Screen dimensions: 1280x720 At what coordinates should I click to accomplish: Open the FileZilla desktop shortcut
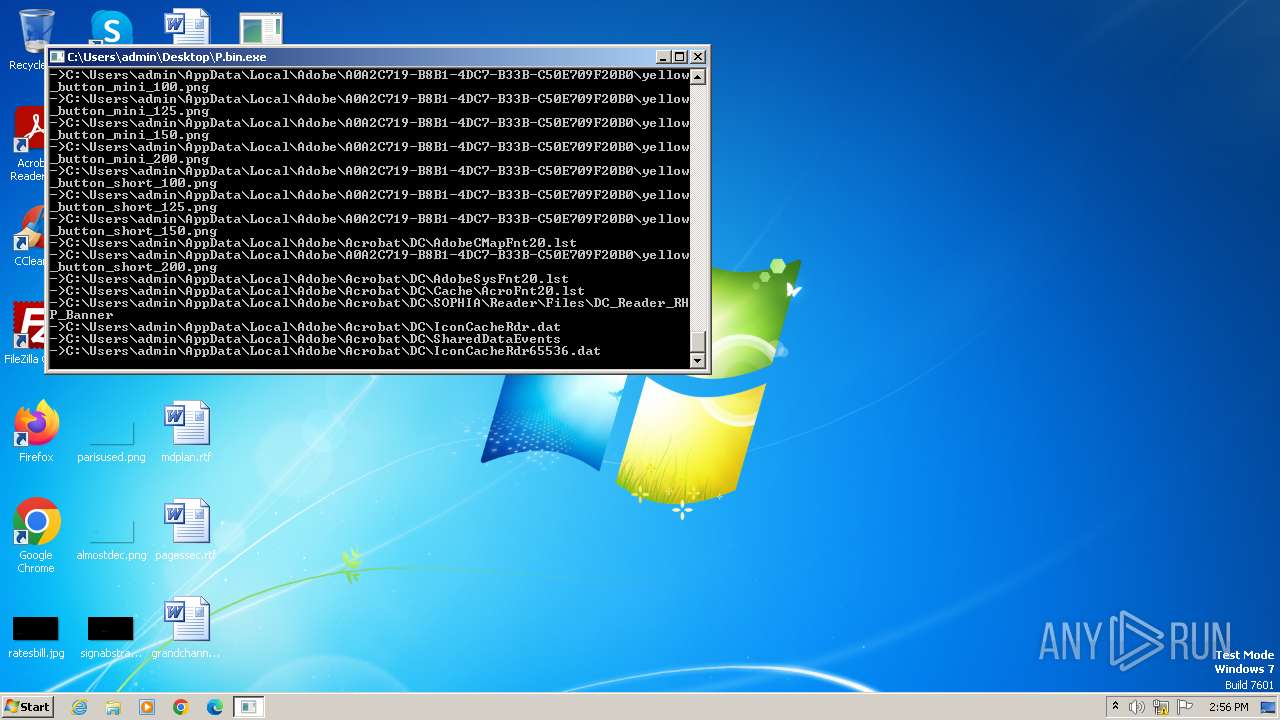[x=28, y=333]
